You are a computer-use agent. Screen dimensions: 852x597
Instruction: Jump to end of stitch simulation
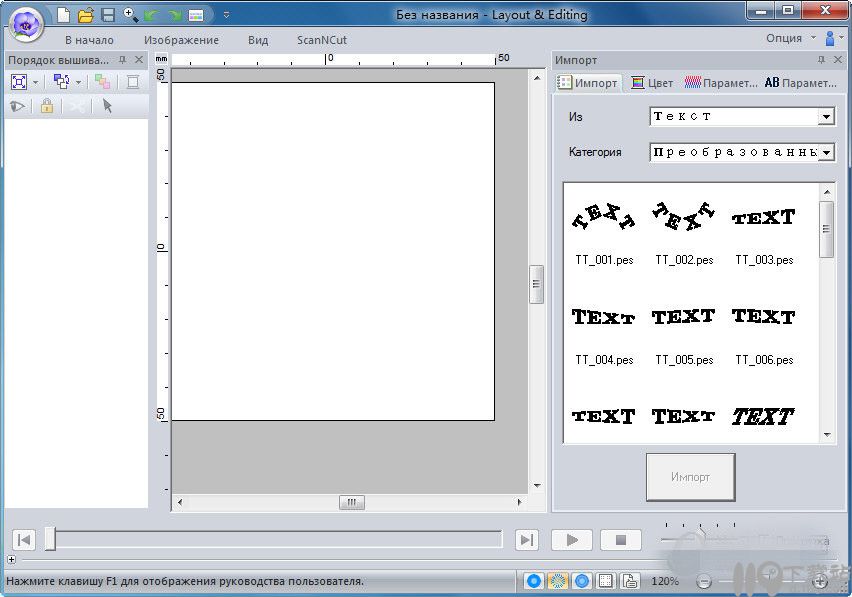tap(527, 540)
